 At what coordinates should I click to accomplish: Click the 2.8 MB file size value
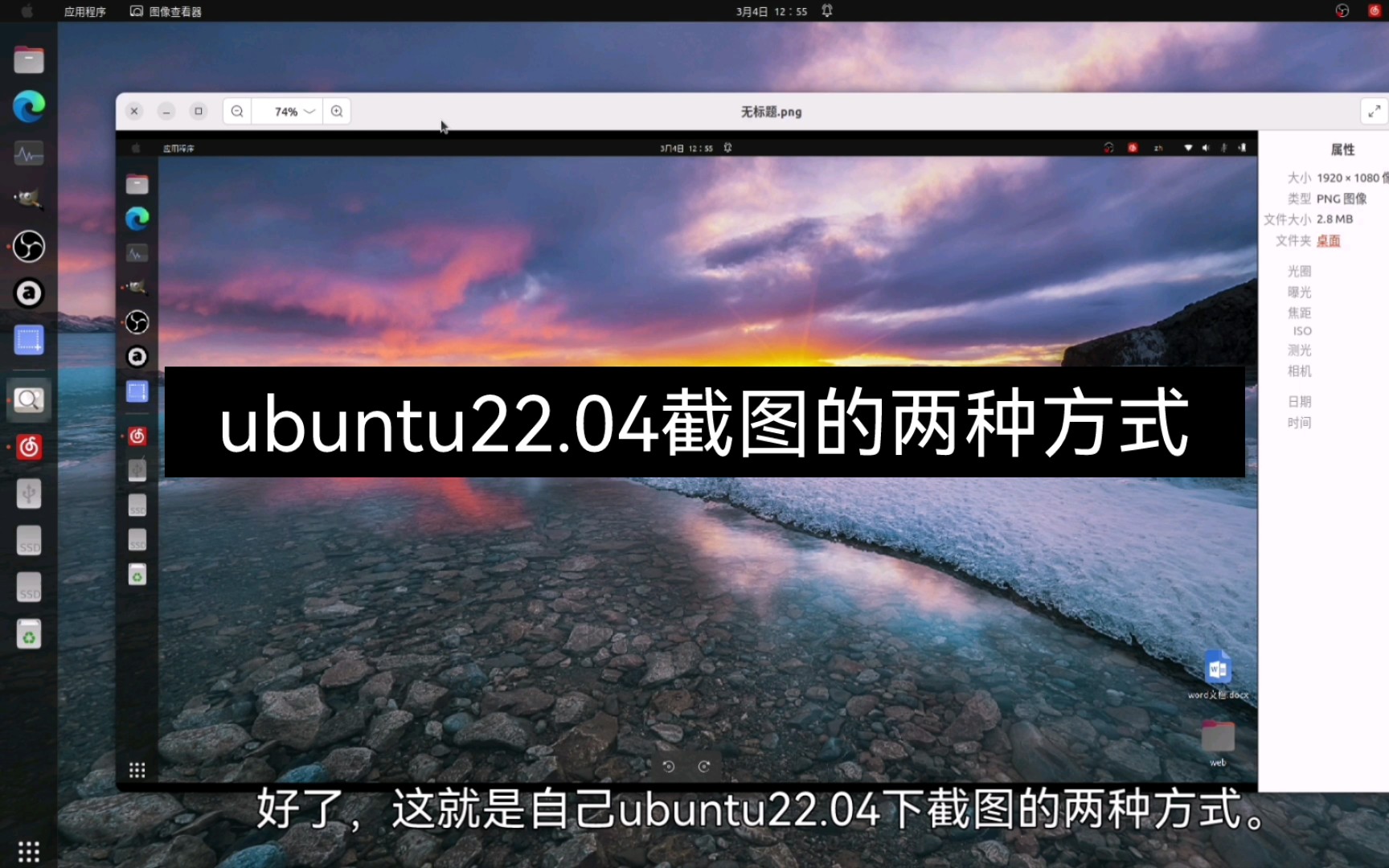1334,219
